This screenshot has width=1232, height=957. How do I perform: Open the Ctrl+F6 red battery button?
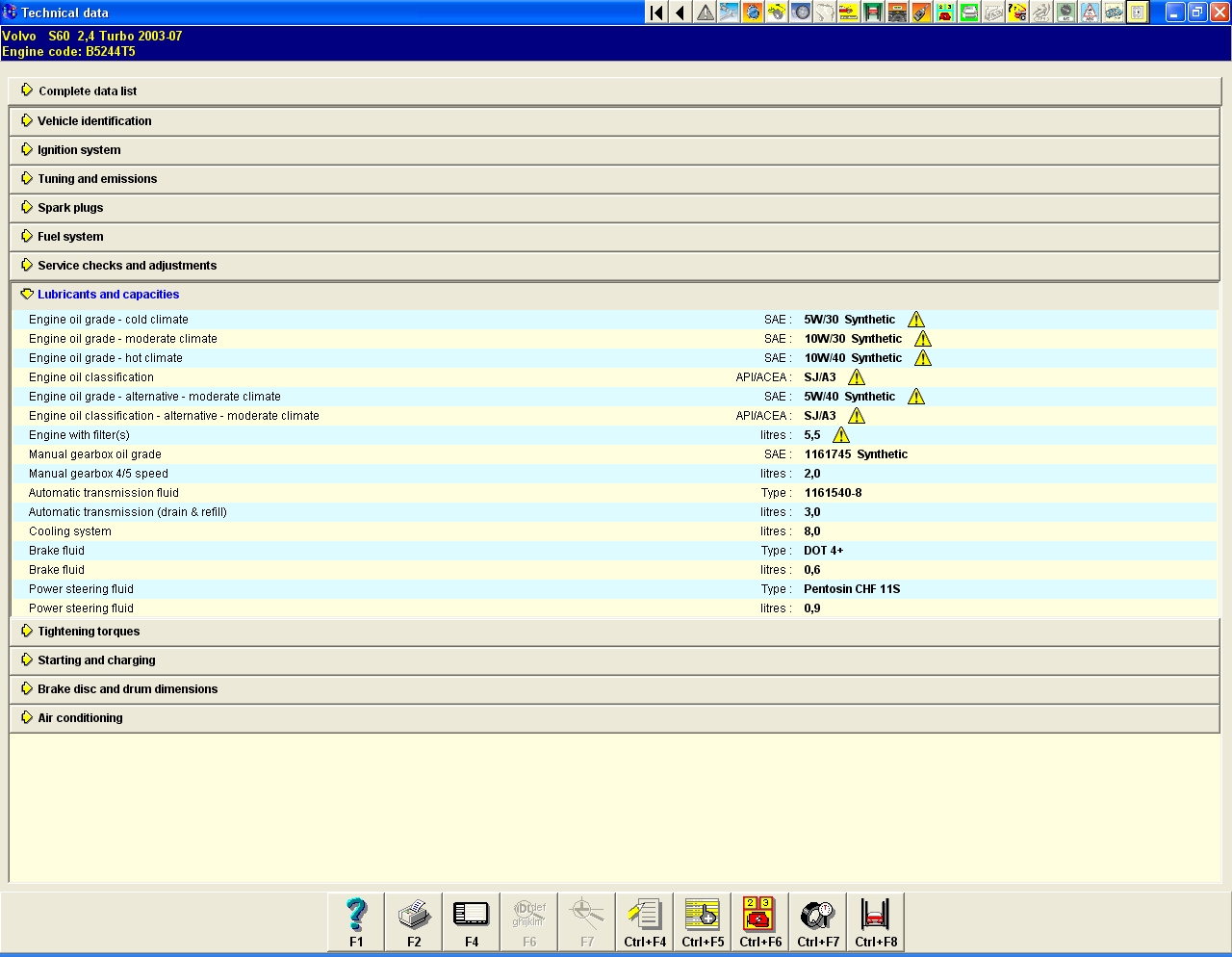click(x=760, y=921)
